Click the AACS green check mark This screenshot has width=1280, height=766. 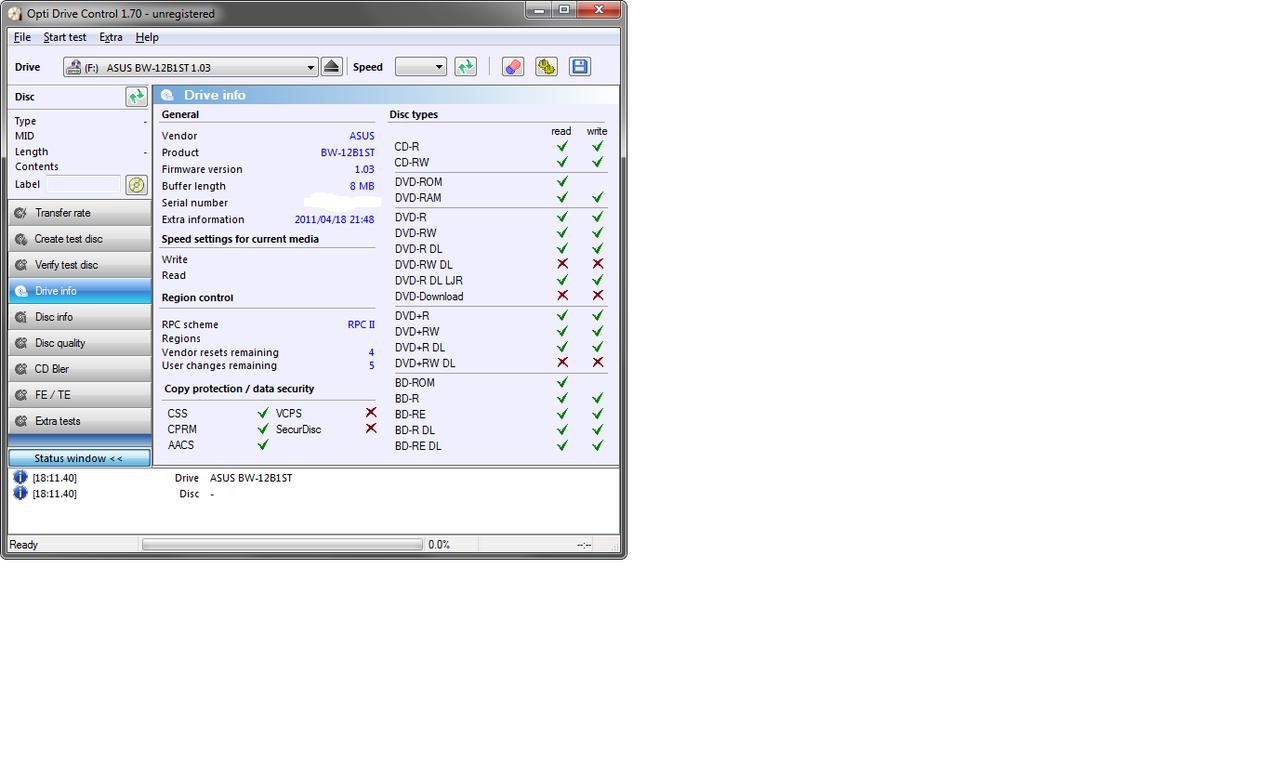(263, 445)
